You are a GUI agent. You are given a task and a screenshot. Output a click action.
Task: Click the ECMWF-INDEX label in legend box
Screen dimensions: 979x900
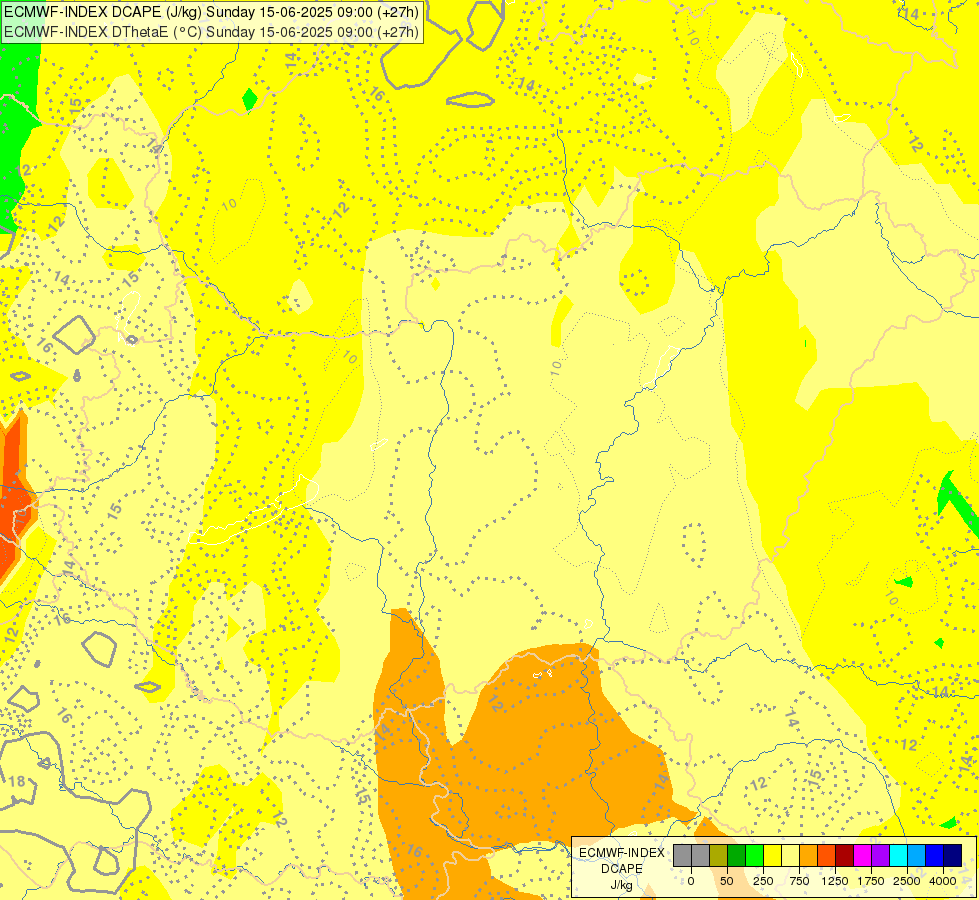(x=622, y=853)
